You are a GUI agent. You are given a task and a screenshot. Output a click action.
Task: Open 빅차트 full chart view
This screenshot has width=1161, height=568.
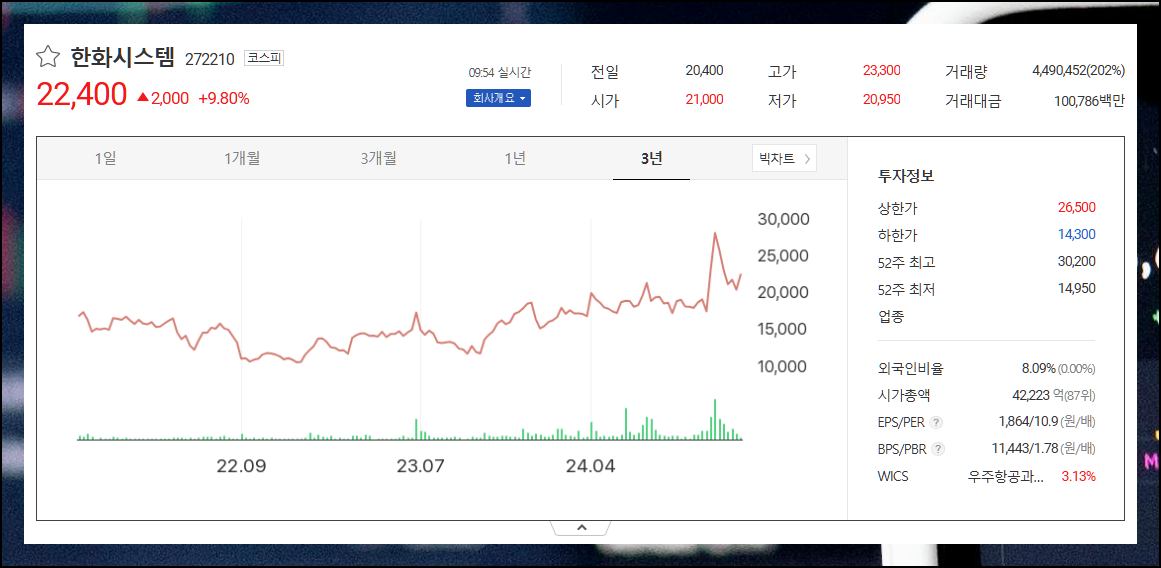pos(784,158)
